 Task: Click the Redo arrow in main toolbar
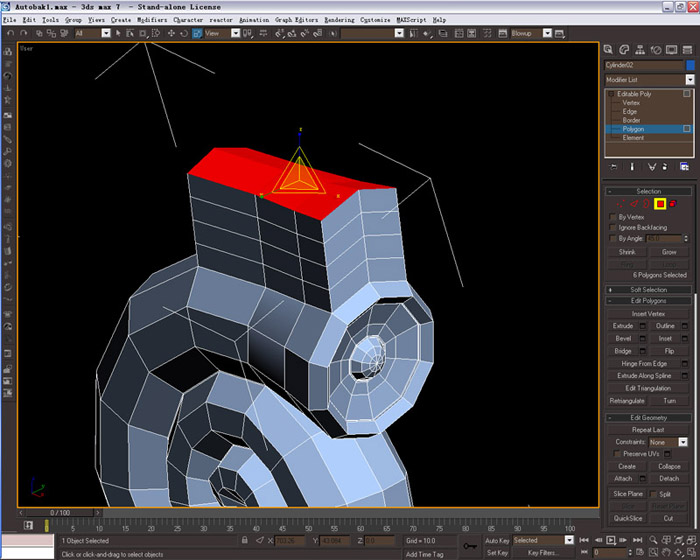(24, 33)
